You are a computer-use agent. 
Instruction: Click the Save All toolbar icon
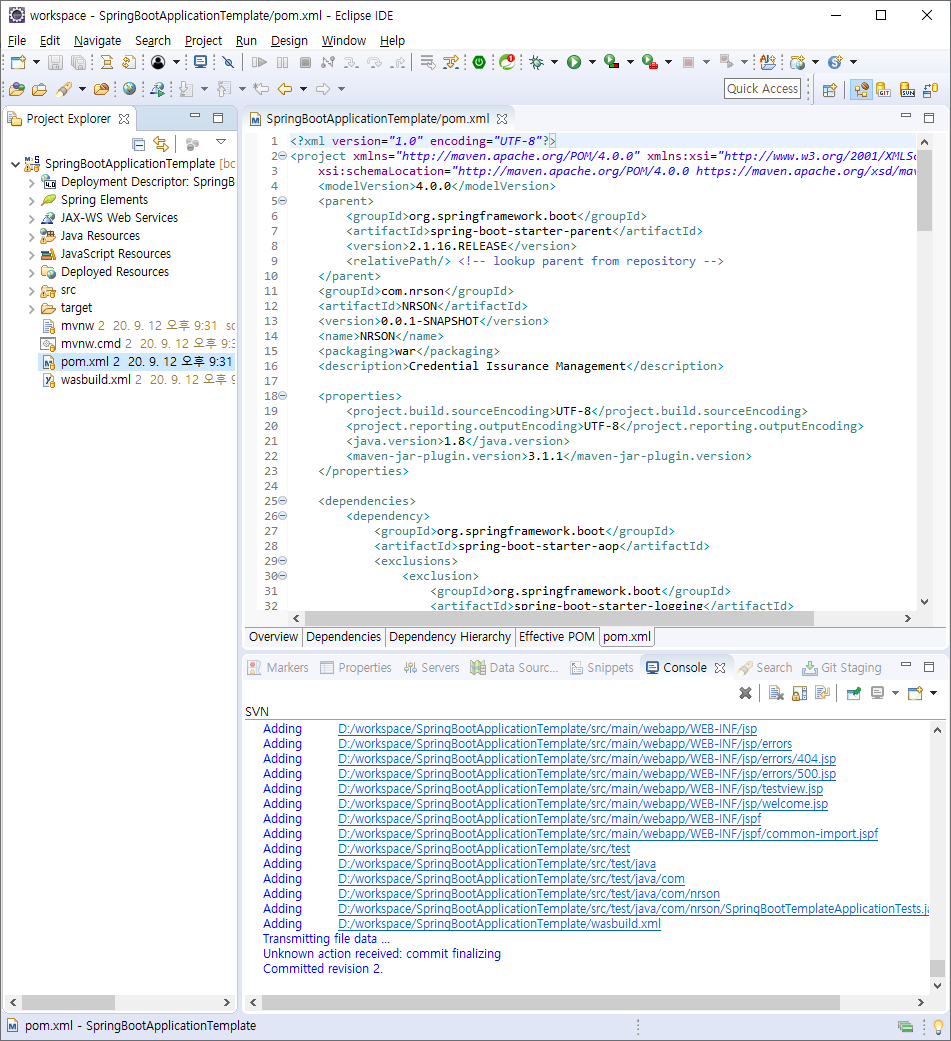(79, 62)
